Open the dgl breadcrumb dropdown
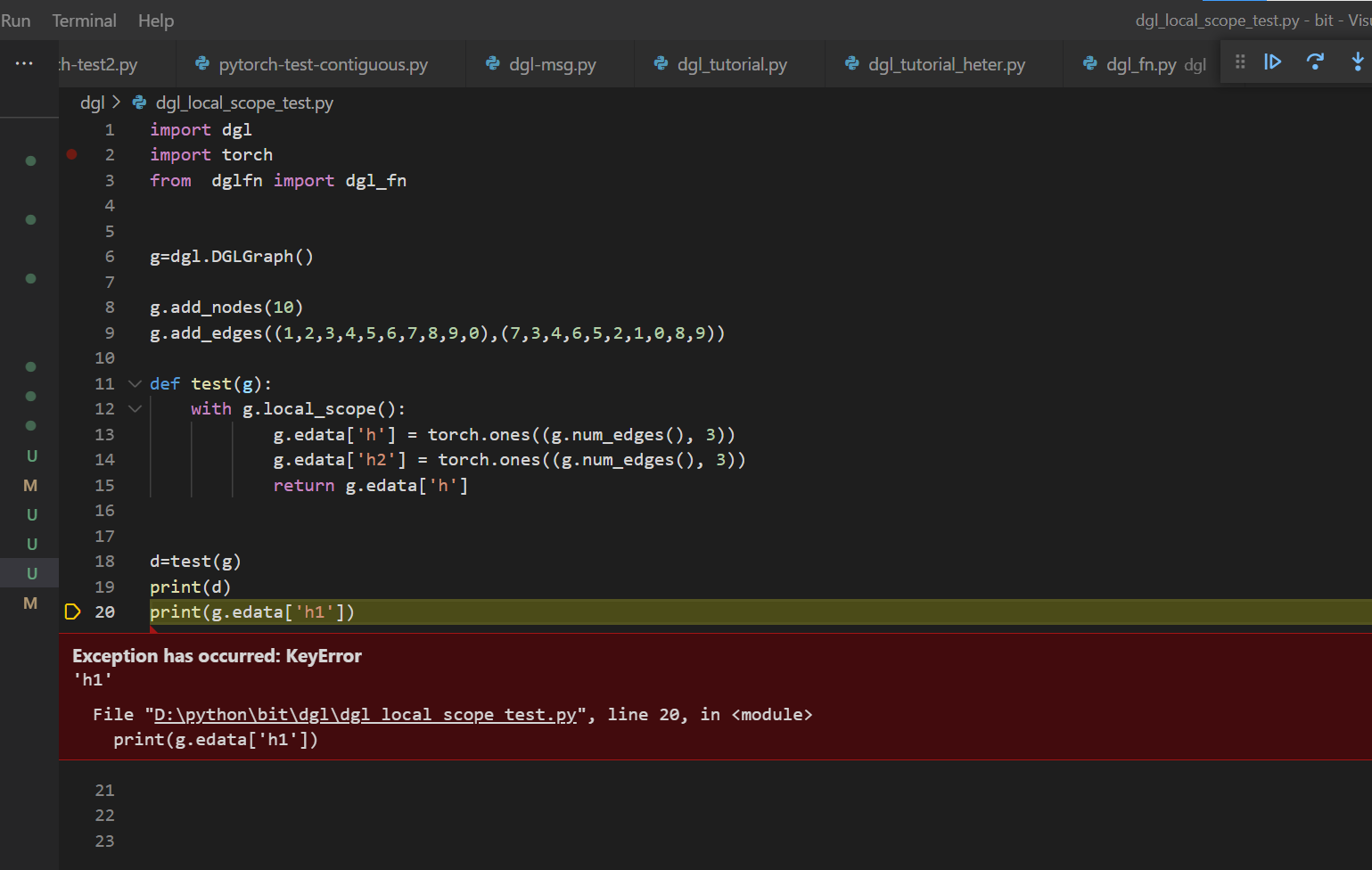1372x870 pixels. pos(93,103)
